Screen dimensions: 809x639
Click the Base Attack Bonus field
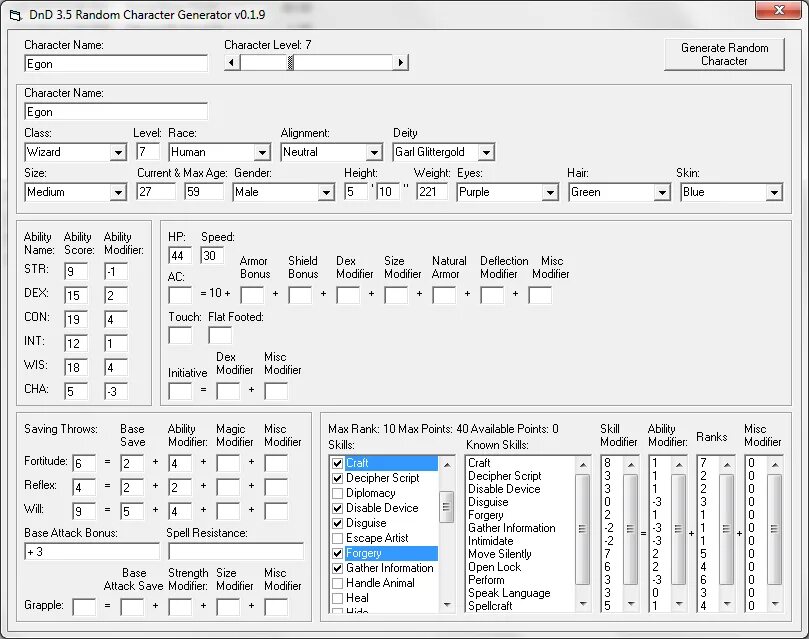(x=92, y=552)
